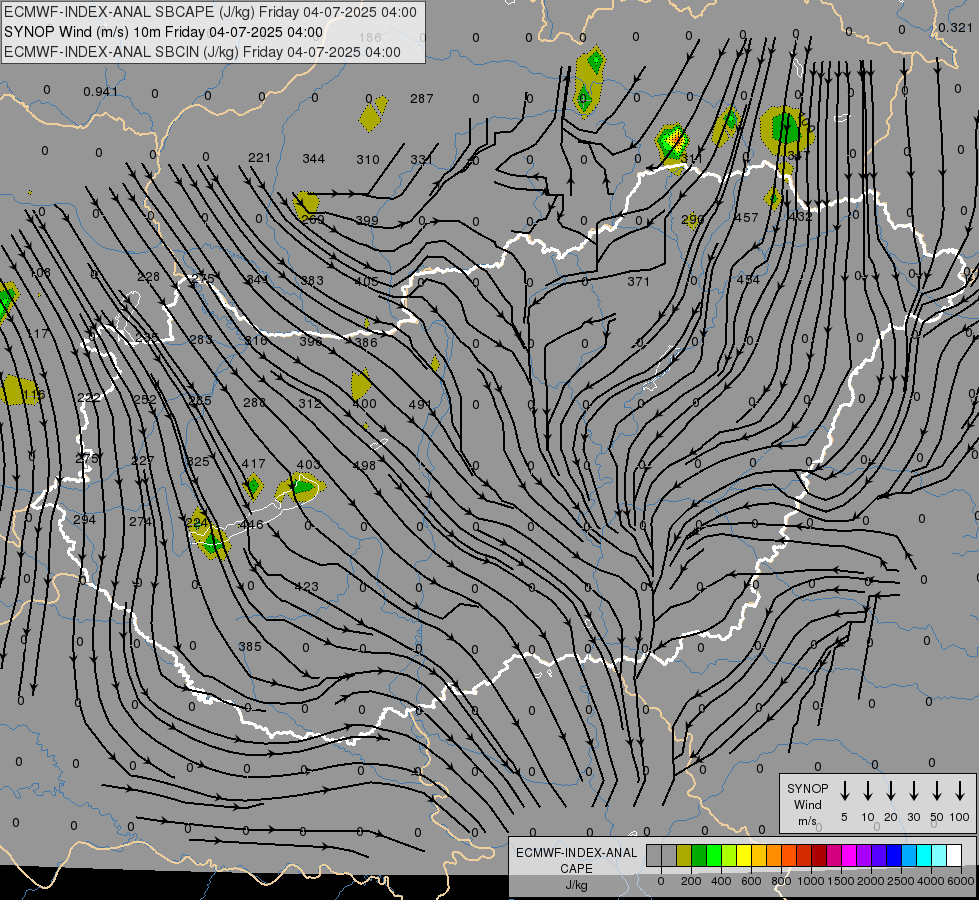Viewport: 979px width, 900px height.
Task: Select the magenta swatch in CAPE legend
Action: [849, 856]
